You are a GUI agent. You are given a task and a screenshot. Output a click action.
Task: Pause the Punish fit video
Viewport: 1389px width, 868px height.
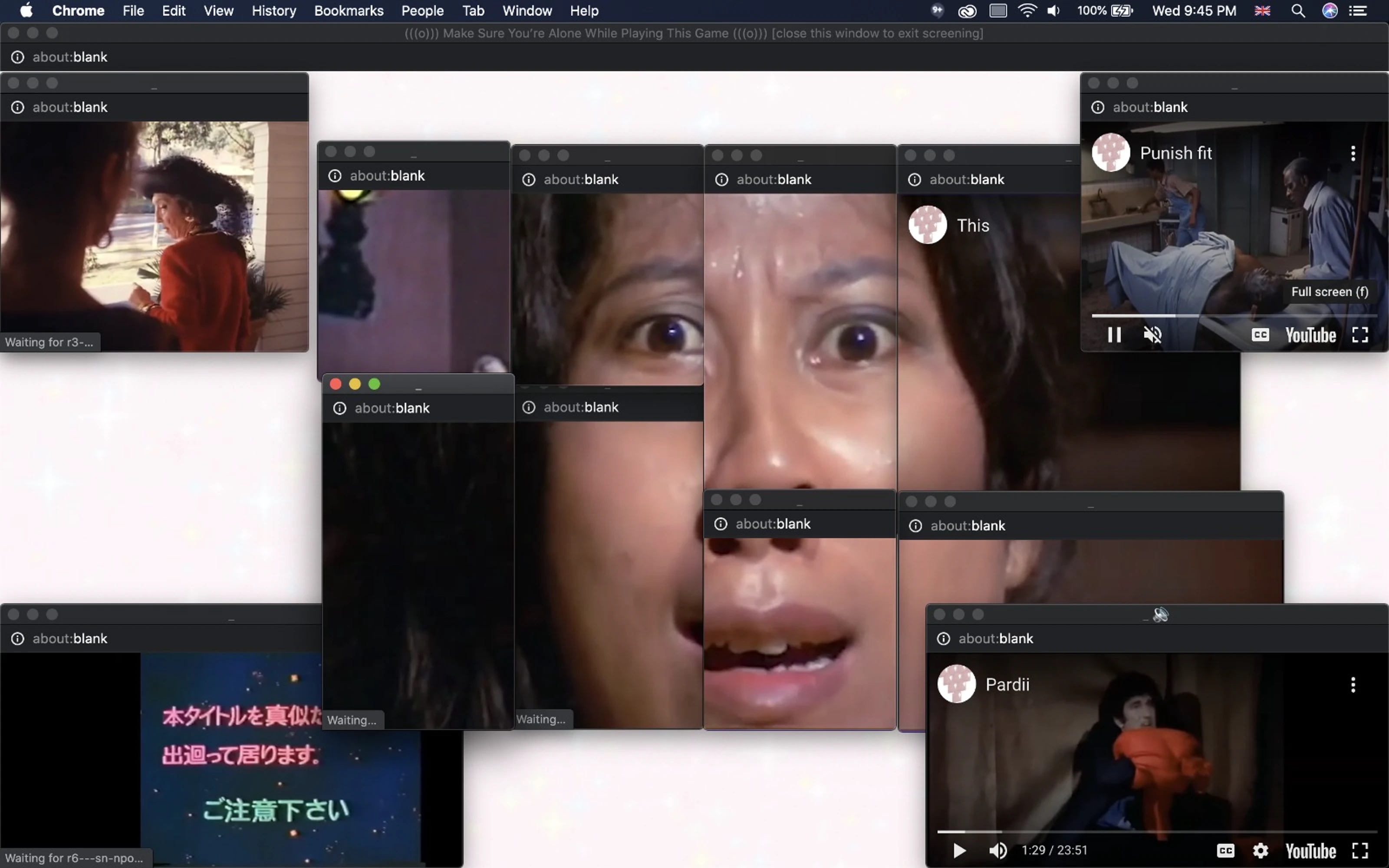pyautogui.click(x=1114, y=335)
